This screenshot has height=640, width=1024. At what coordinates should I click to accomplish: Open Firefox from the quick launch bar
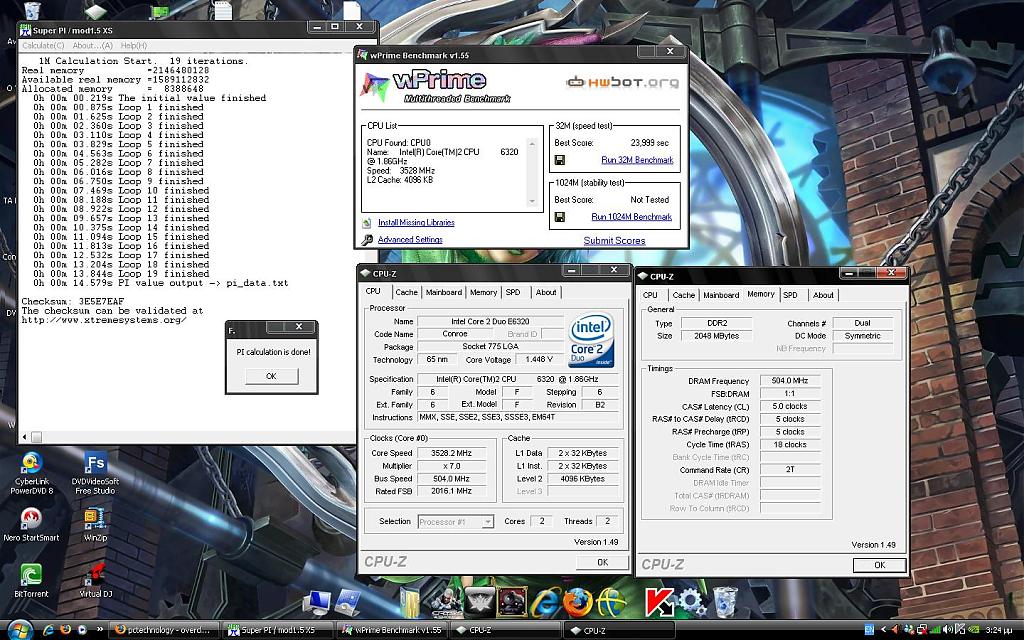point(65,630)
